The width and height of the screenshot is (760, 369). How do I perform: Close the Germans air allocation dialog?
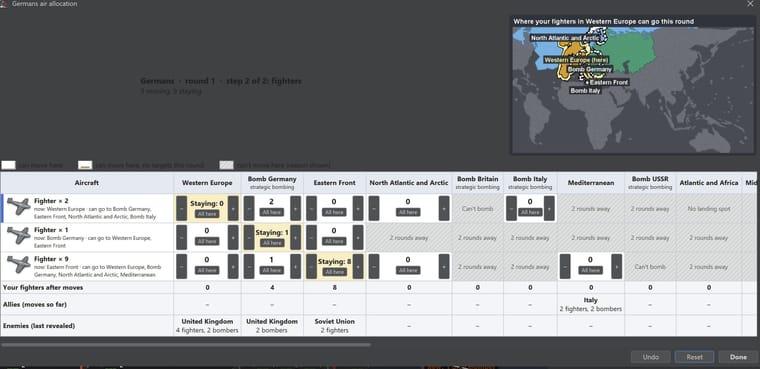pyautogui.click(x=750, y=3)
